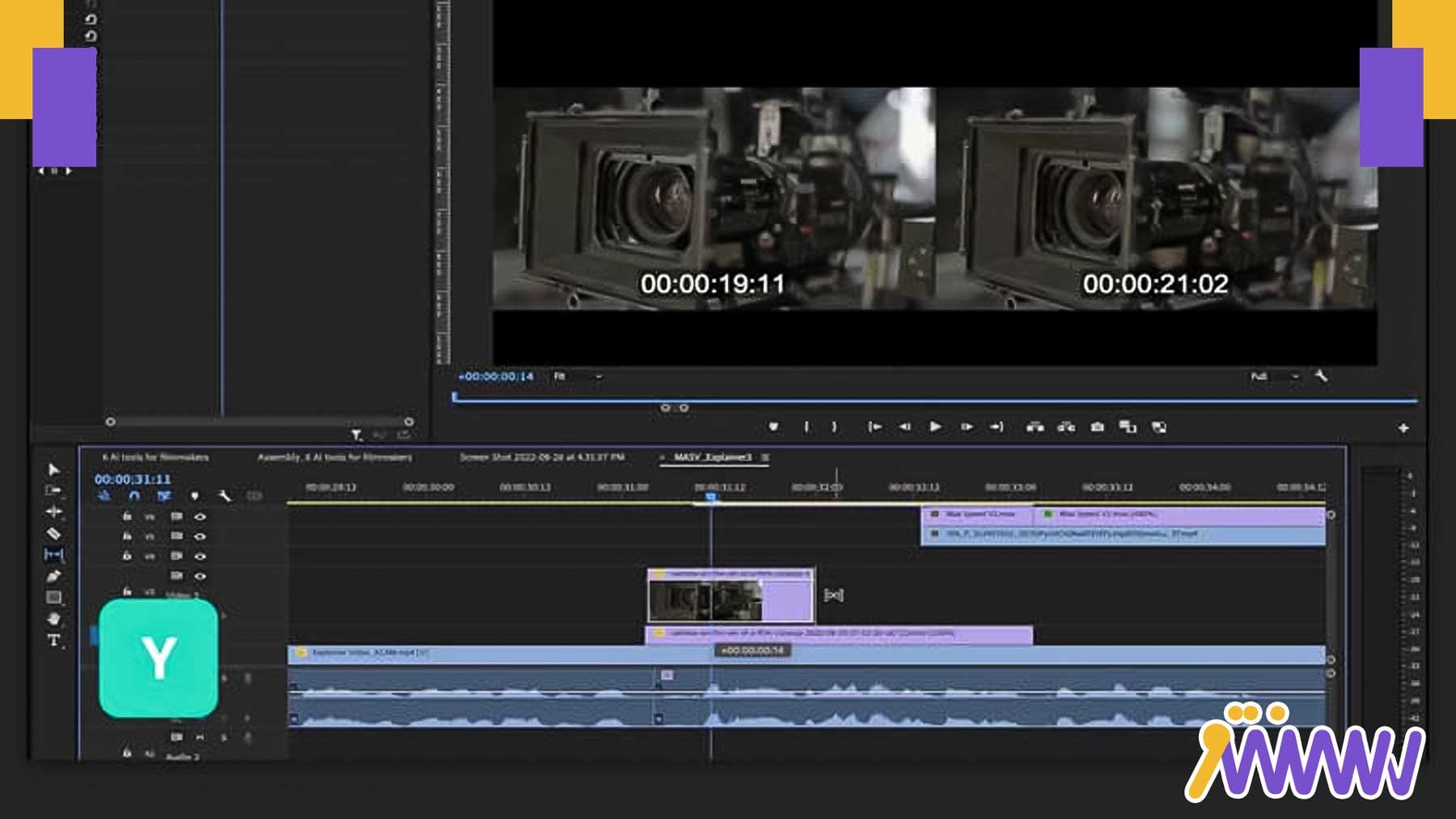Click filter icon at bottom of left panel

coord(357,435)
